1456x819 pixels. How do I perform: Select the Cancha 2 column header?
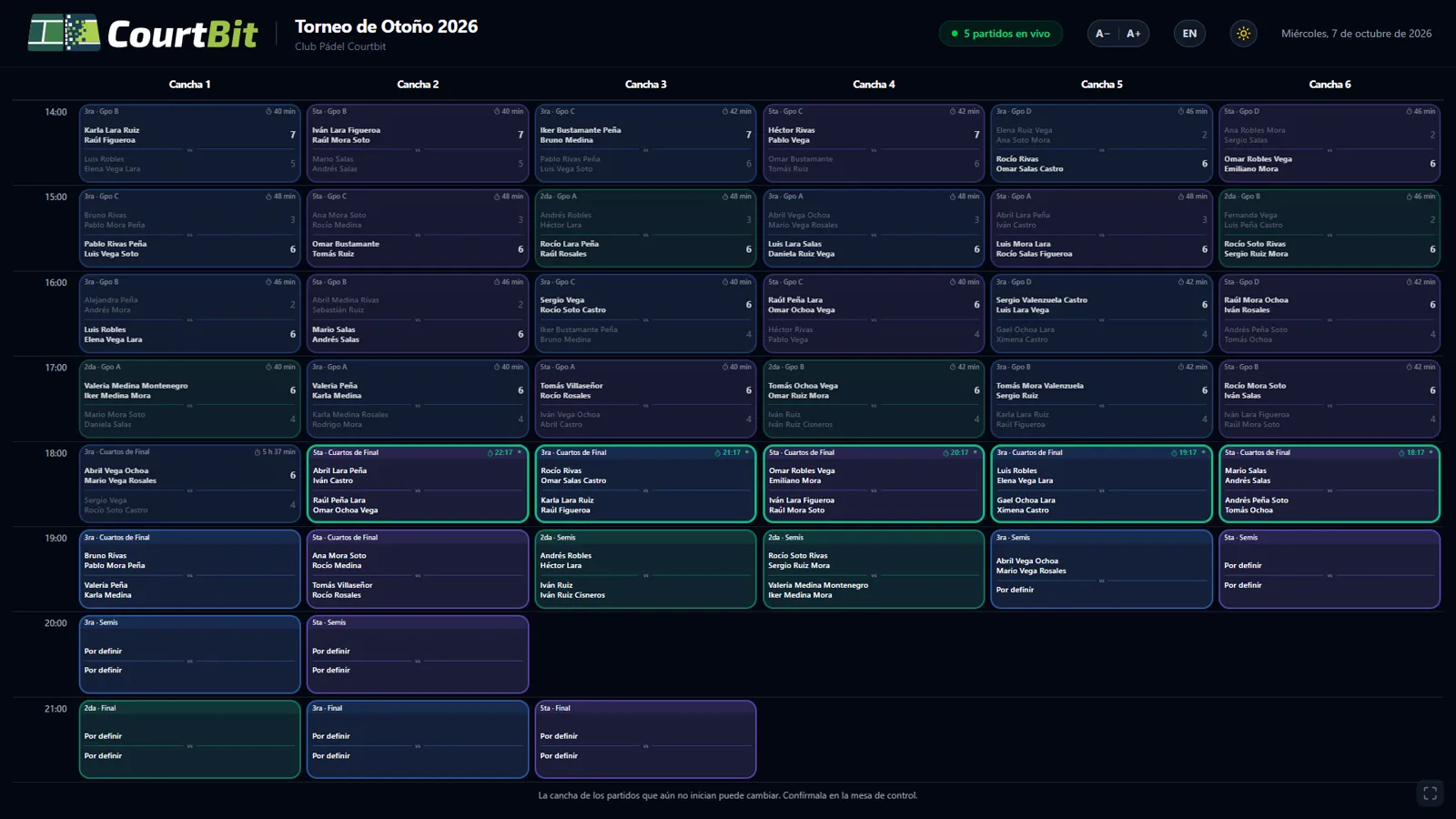click(x=418, y=85)
